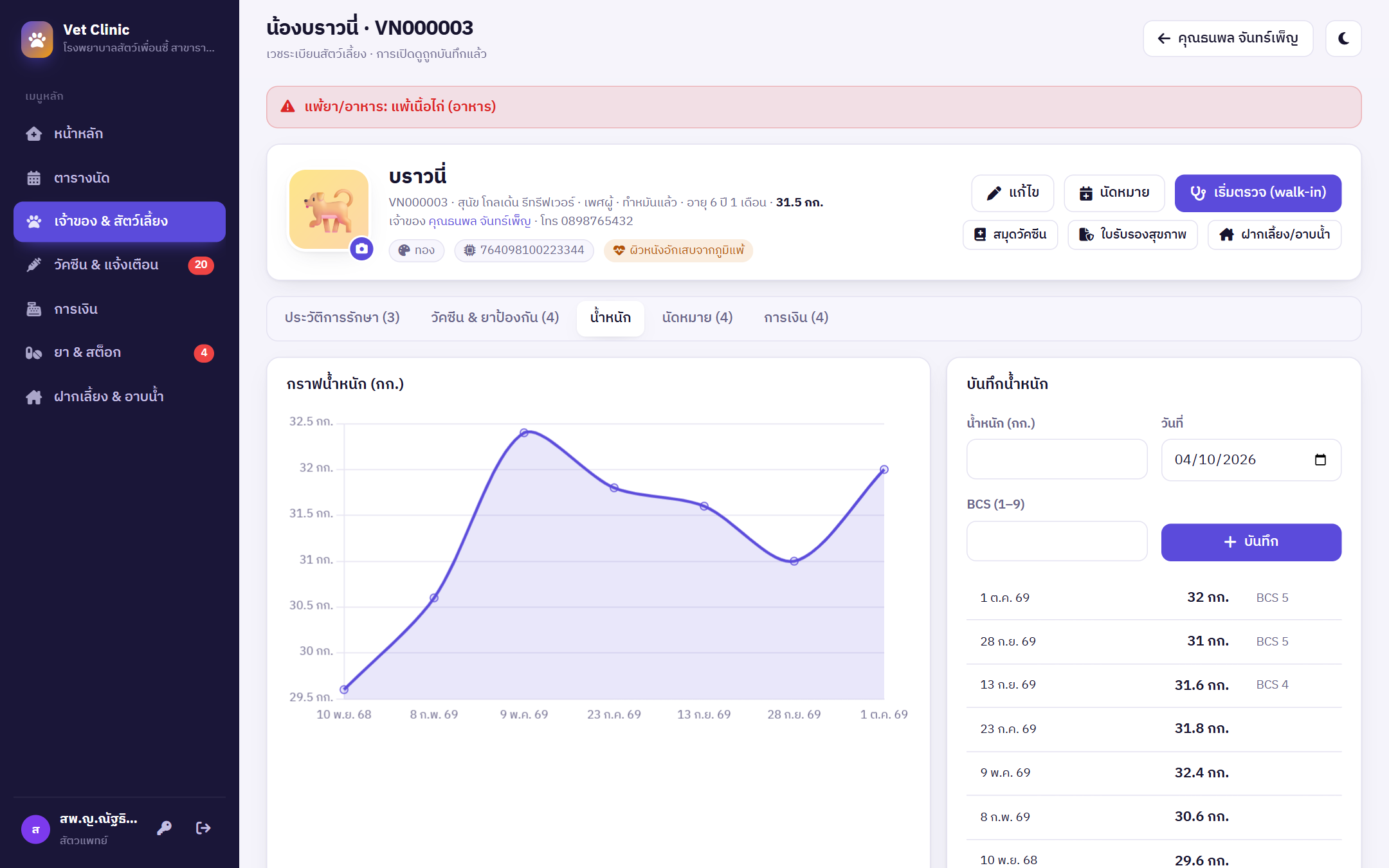Toggle dark mode with moon icon

pos(1343,39)
